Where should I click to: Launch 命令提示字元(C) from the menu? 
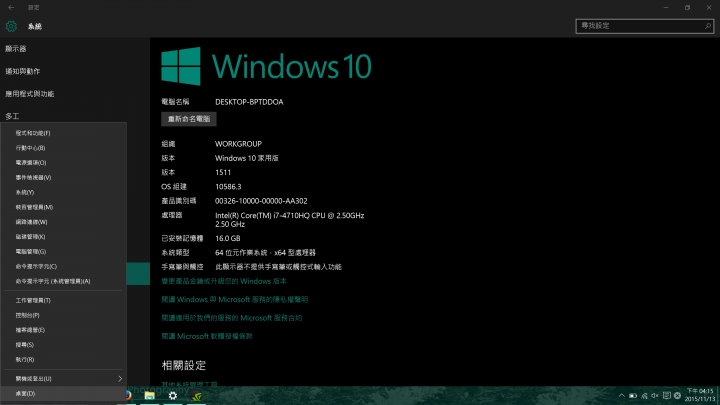point(63,266)
